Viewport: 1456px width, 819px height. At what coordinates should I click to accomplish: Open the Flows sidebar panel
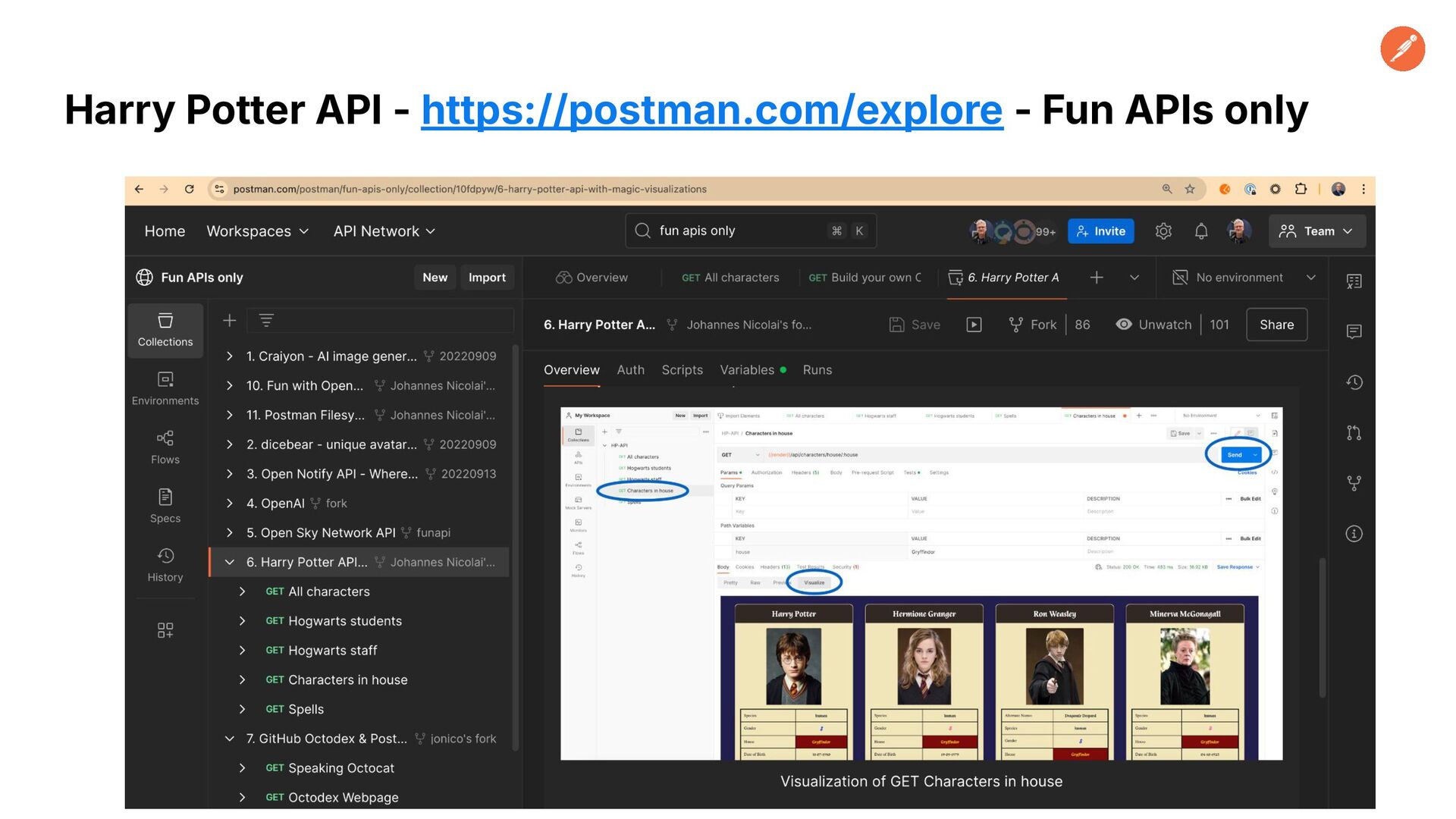click(165, 447)
